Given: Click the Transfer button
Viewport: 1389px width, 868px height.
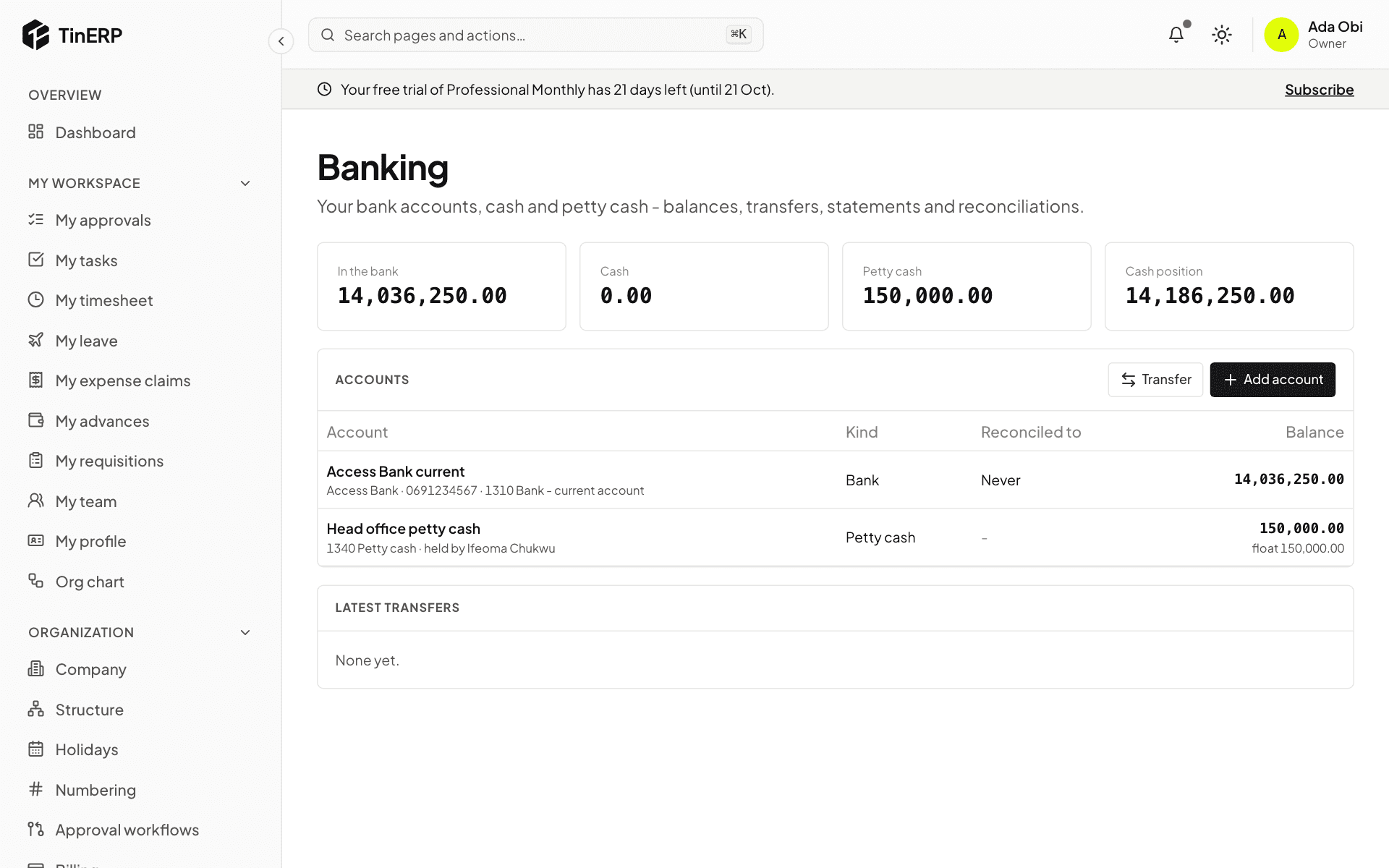Looking at the screenshot, I should tap(1155, 380).
